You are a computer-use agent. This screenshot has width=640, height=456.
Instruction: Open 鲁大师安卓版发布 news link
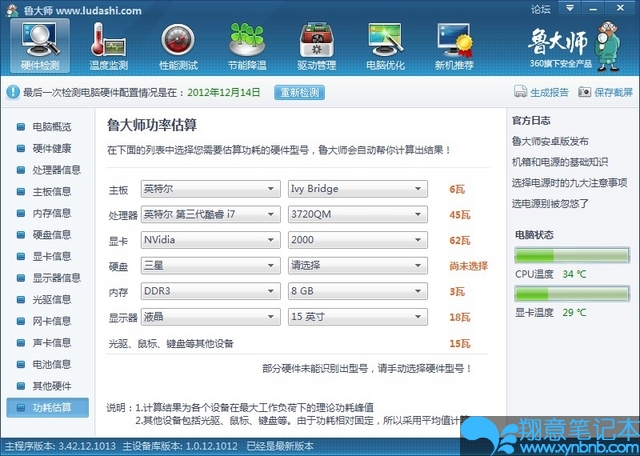(x=550, y=141)
